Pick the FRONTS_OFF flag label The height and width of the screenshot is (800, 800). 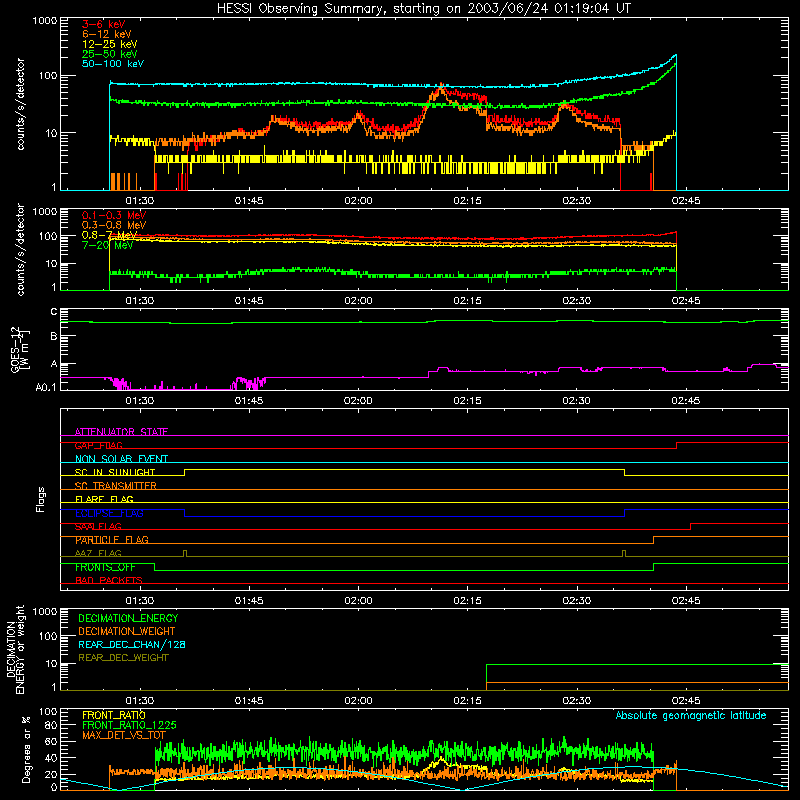click(x=105, y=567)
